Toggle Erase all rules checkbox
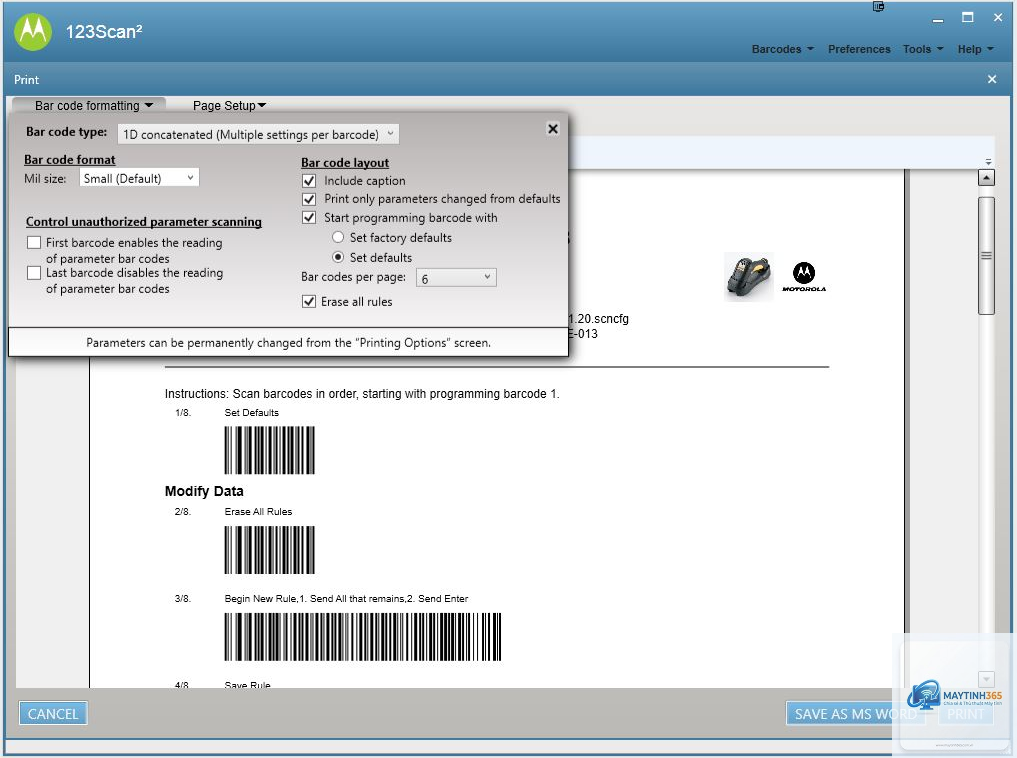This screenshot has height=758, width=1017. 309,302
